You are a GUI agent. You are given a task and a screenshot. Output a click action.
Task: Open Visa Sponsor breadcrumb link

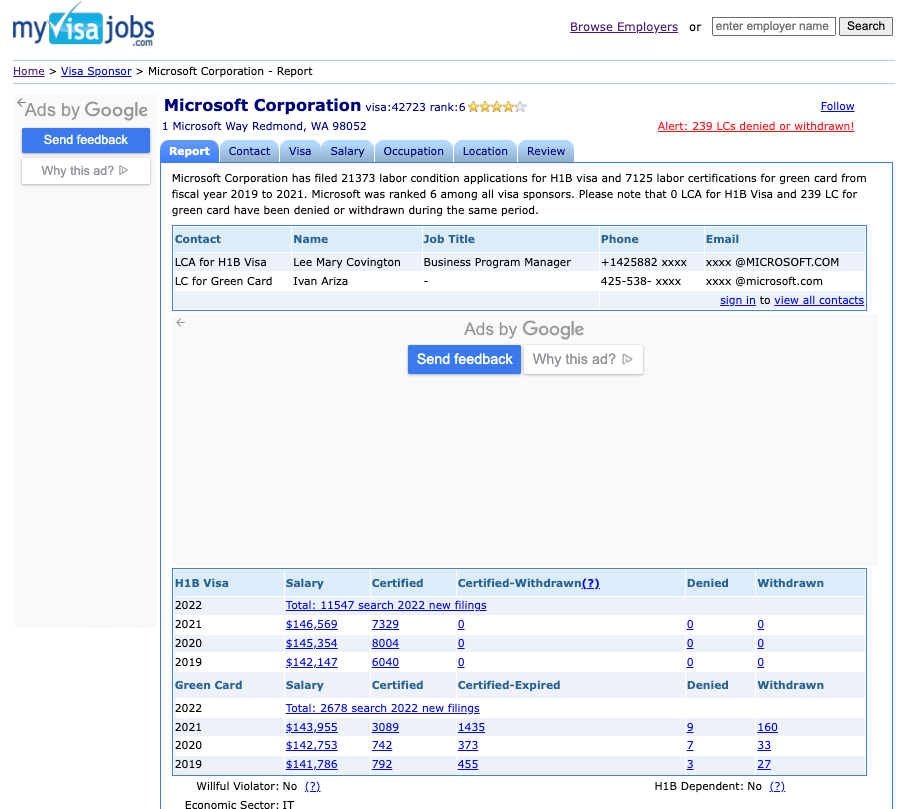[96, 71]
